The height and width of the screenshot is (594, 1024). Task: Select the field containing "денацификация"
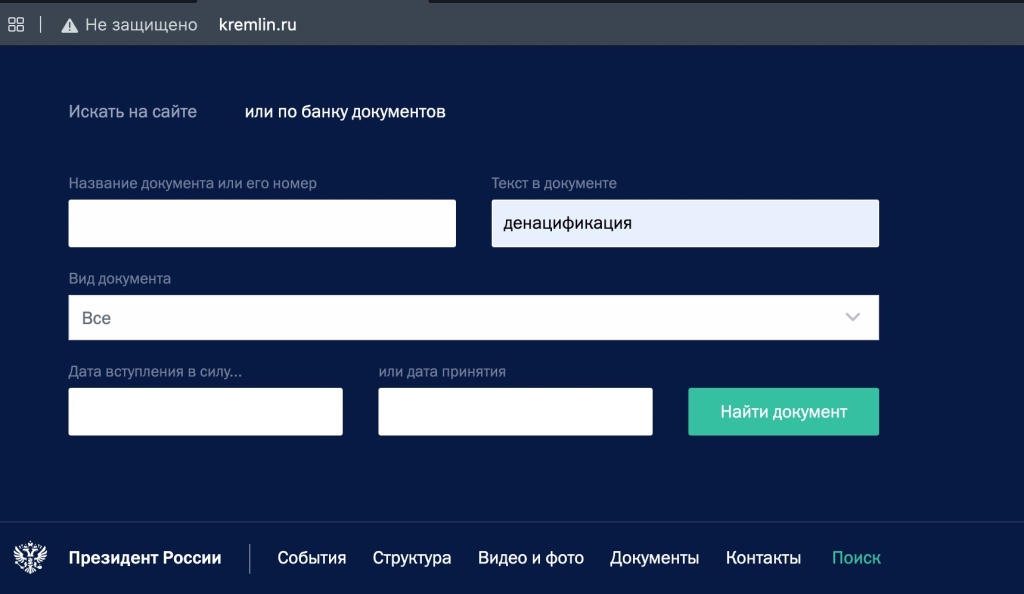(685, 223)
